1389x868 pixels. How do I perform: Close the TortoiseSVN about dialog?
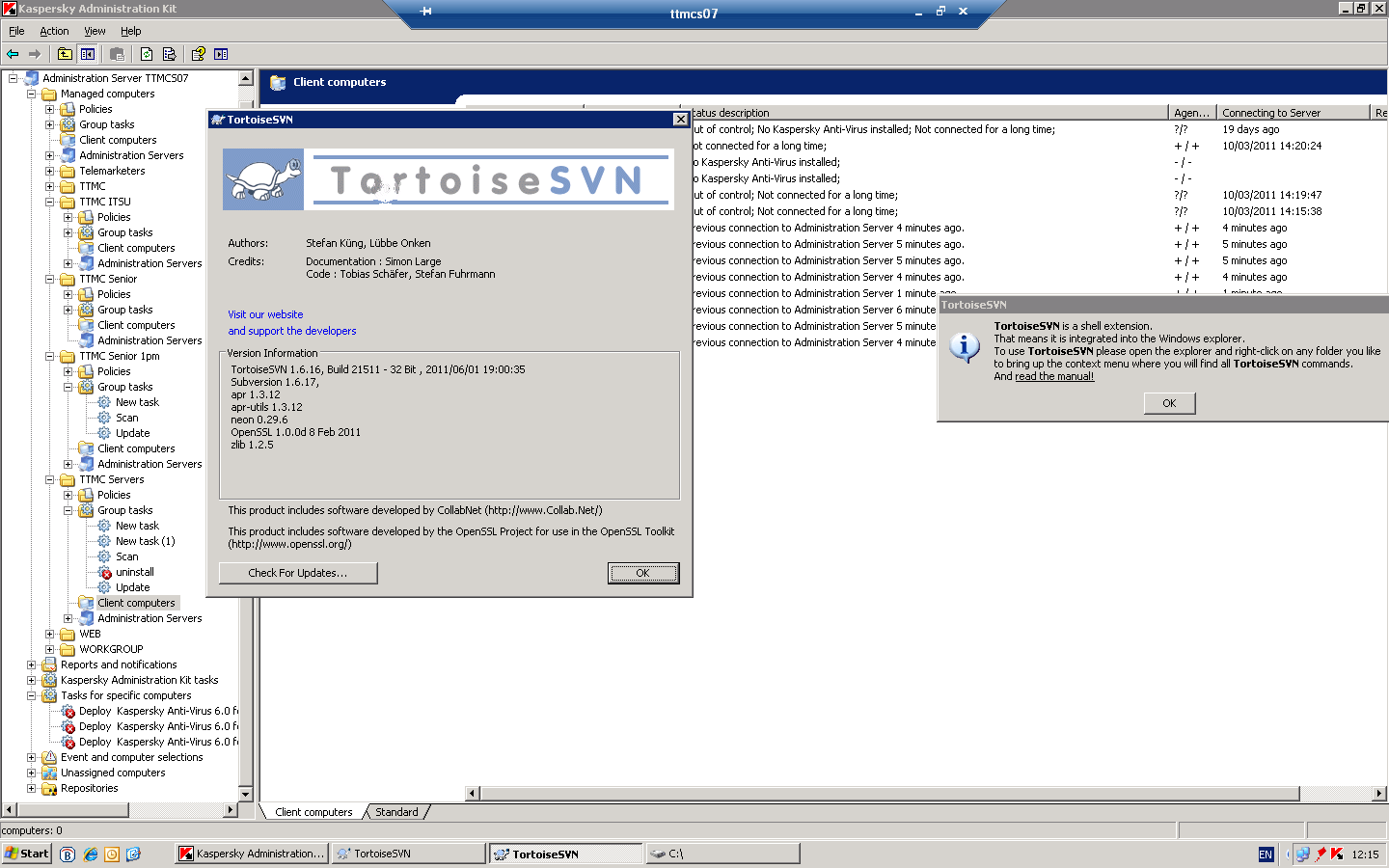681,119
